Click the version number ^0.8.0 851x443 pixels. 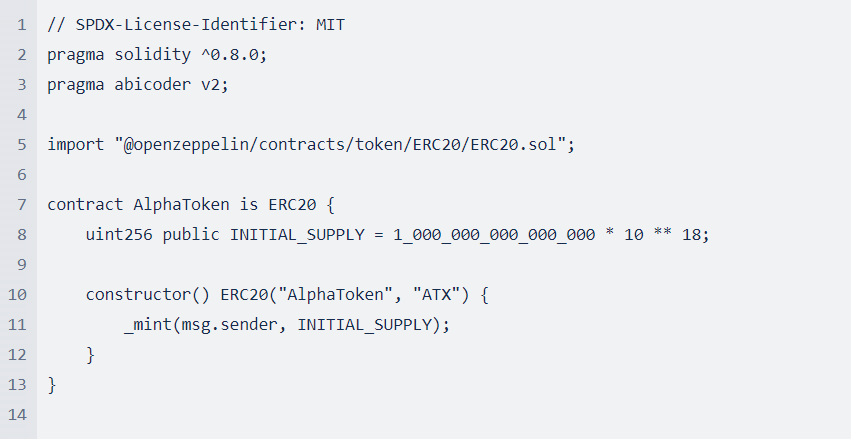tap(230, 55)
